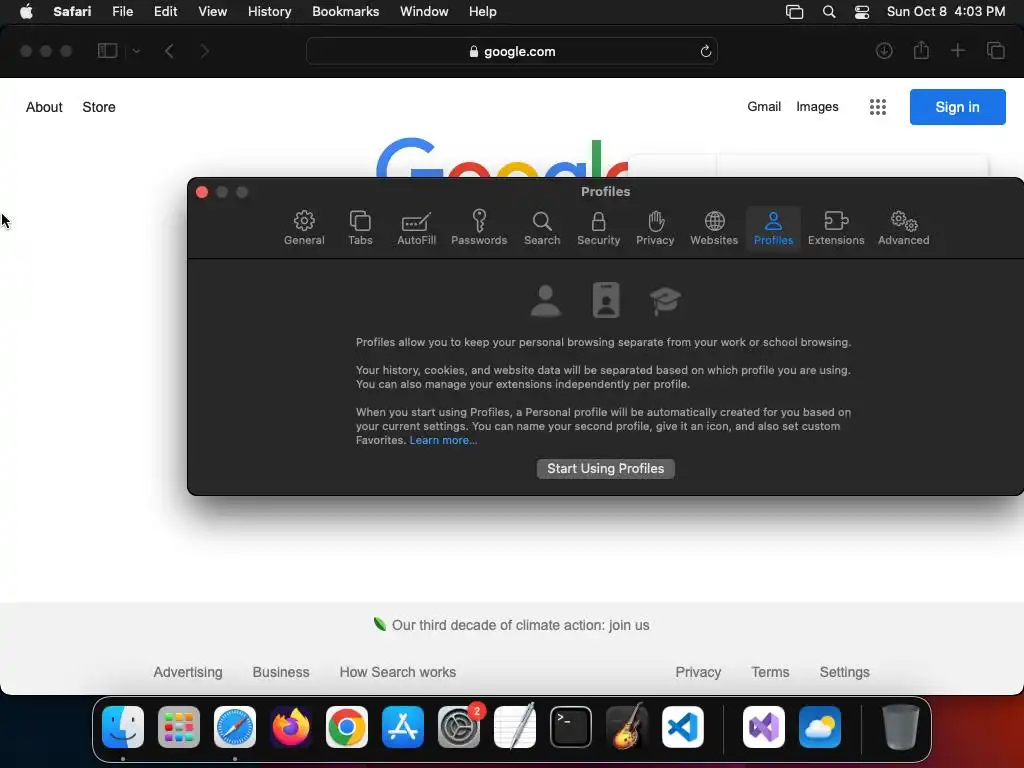Image resolution: width=1024 pixels, height=768 pixels.
Task: Show Safari tab overview
Action: coord(995,51)
